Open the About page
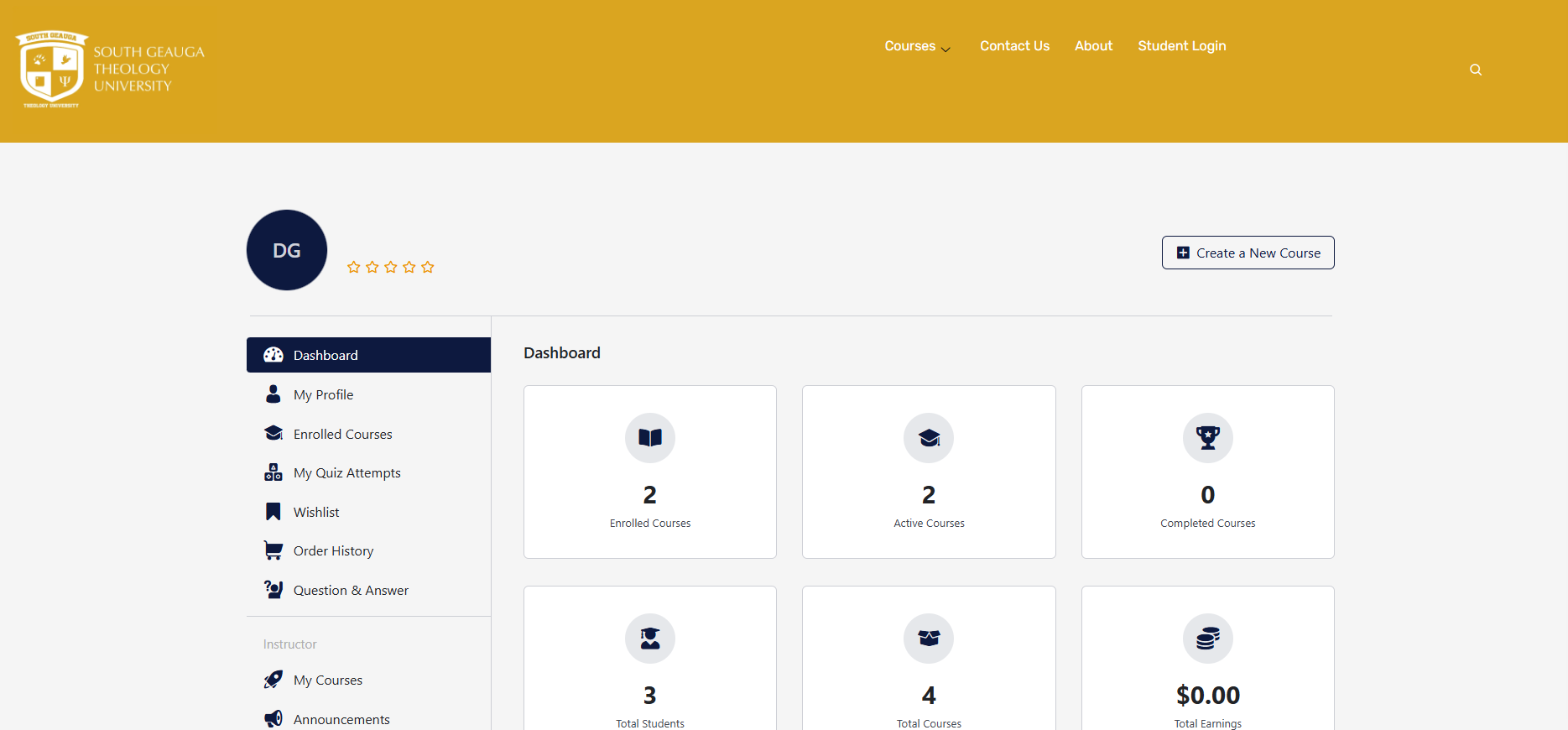This screenshot has height=730, width=1568. [x=1093, y=46]
